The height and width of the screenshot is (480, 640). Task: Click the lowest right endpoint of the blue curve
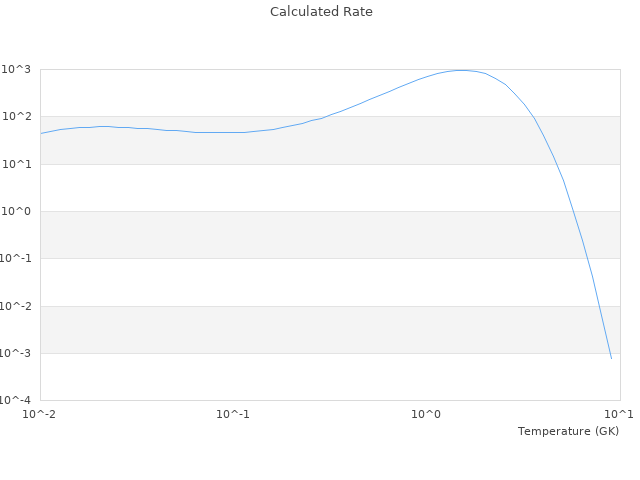tap(611, 357)
